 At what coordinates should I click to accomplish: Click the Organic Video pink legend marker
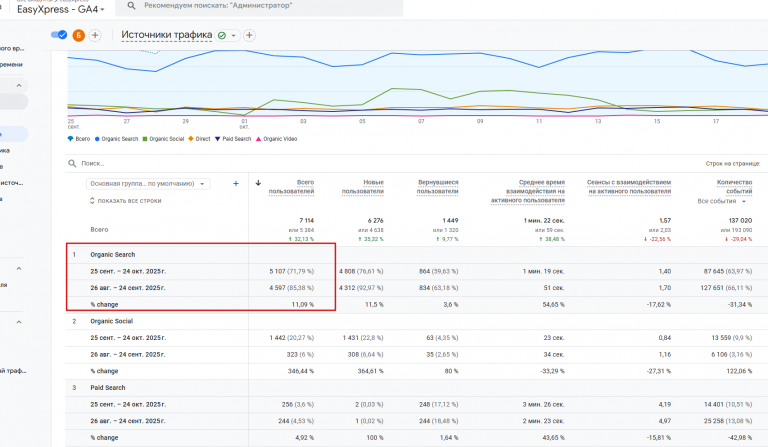pyautogui.click(x=258, y=139)
